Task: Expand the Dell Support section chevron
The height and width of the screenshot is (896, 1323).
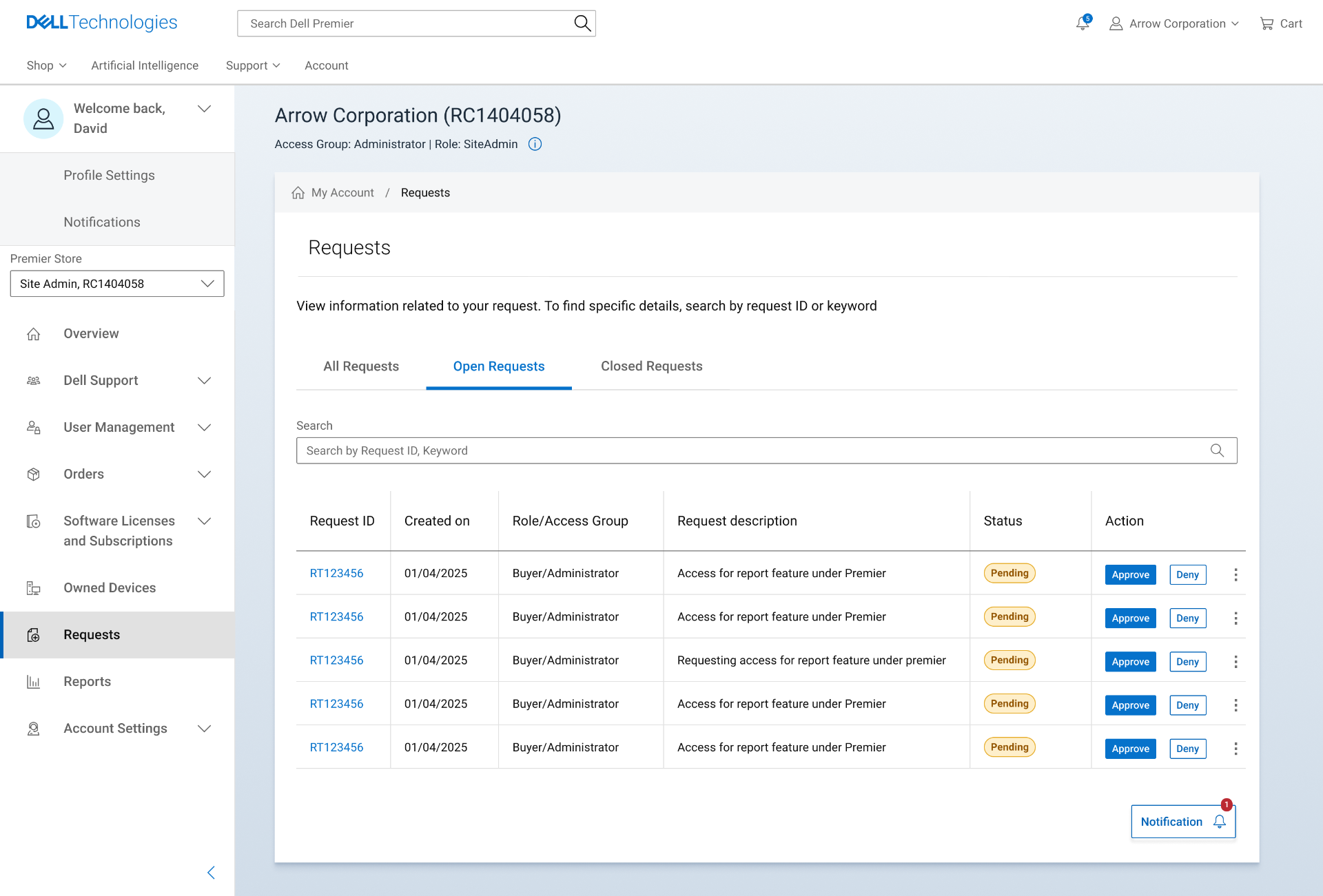Action: coord(204,381)
